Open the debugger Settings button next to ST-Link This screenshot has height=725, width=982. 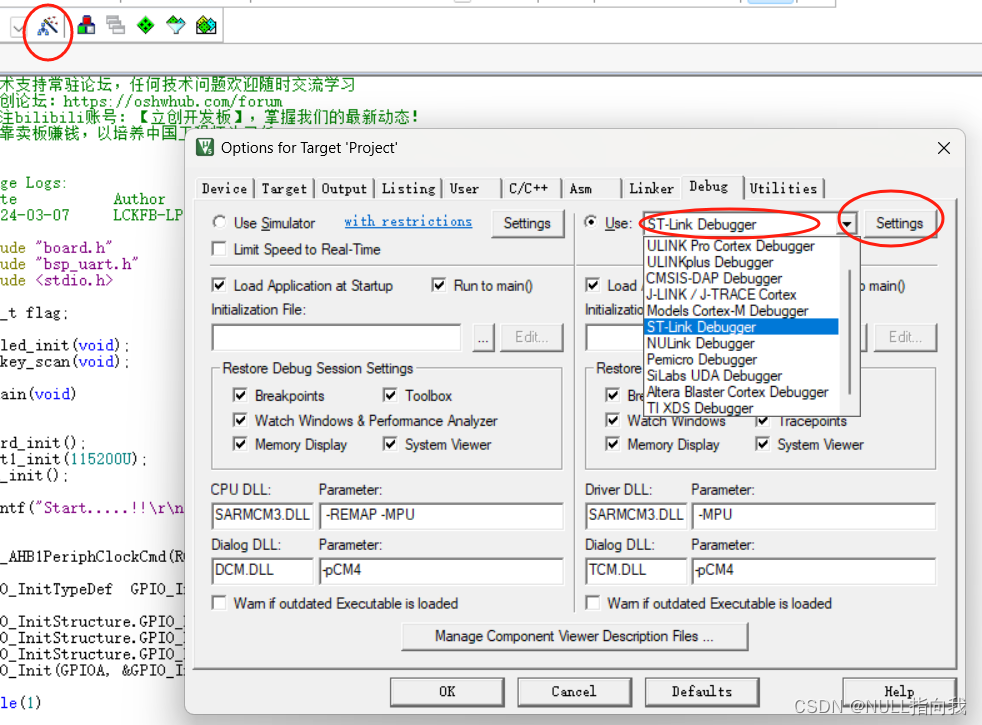click(x=899, y=224)
